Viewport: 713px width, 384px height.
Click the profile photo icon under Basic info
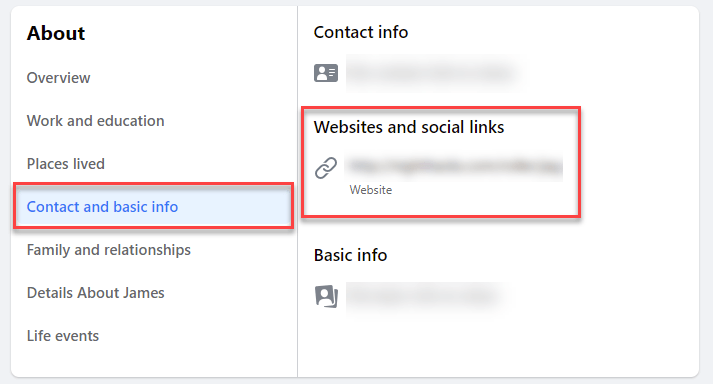tap(326, 297)
